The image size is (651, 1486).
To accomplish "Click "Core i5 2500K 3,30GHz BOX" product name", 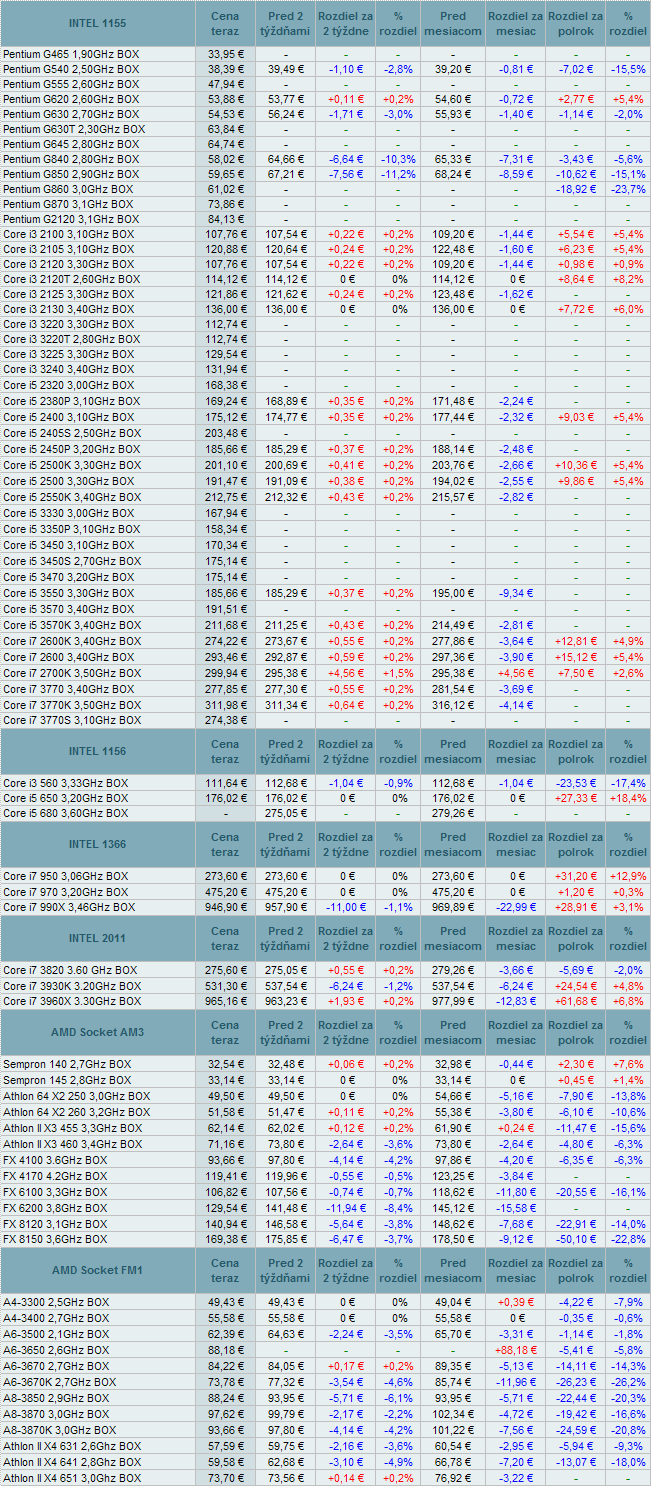I will 71,465.
